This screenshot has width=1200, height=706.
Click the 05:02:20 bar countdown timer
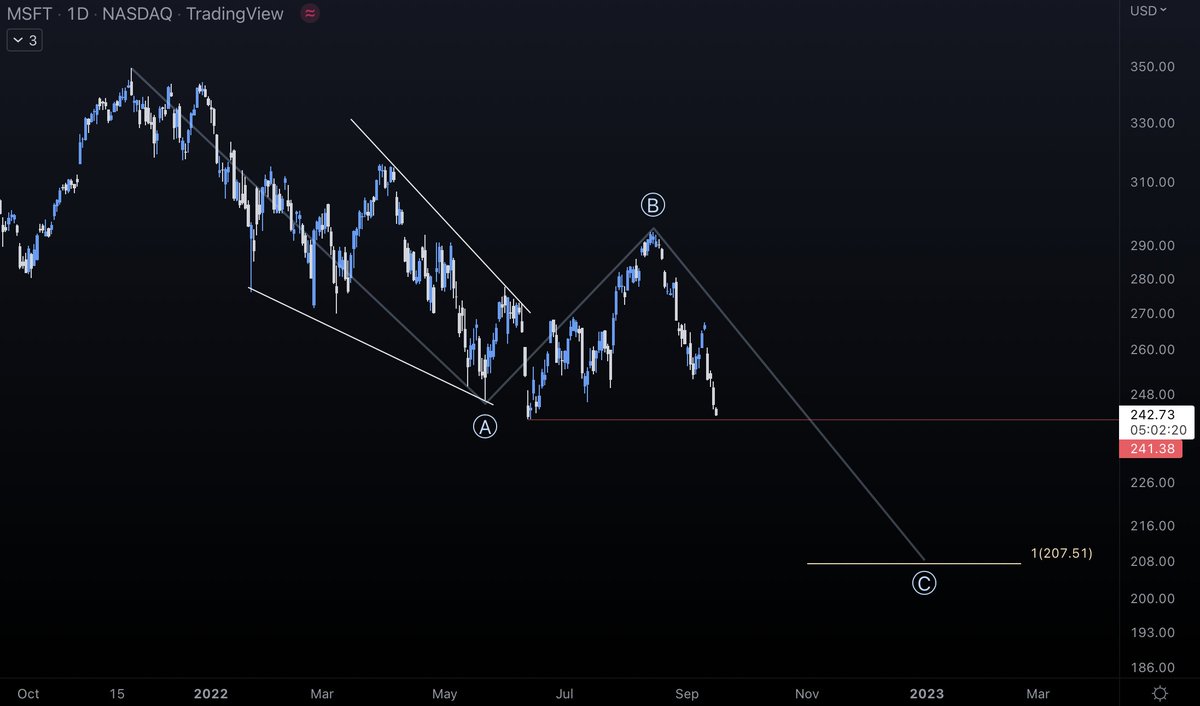tap(1156, 432)
